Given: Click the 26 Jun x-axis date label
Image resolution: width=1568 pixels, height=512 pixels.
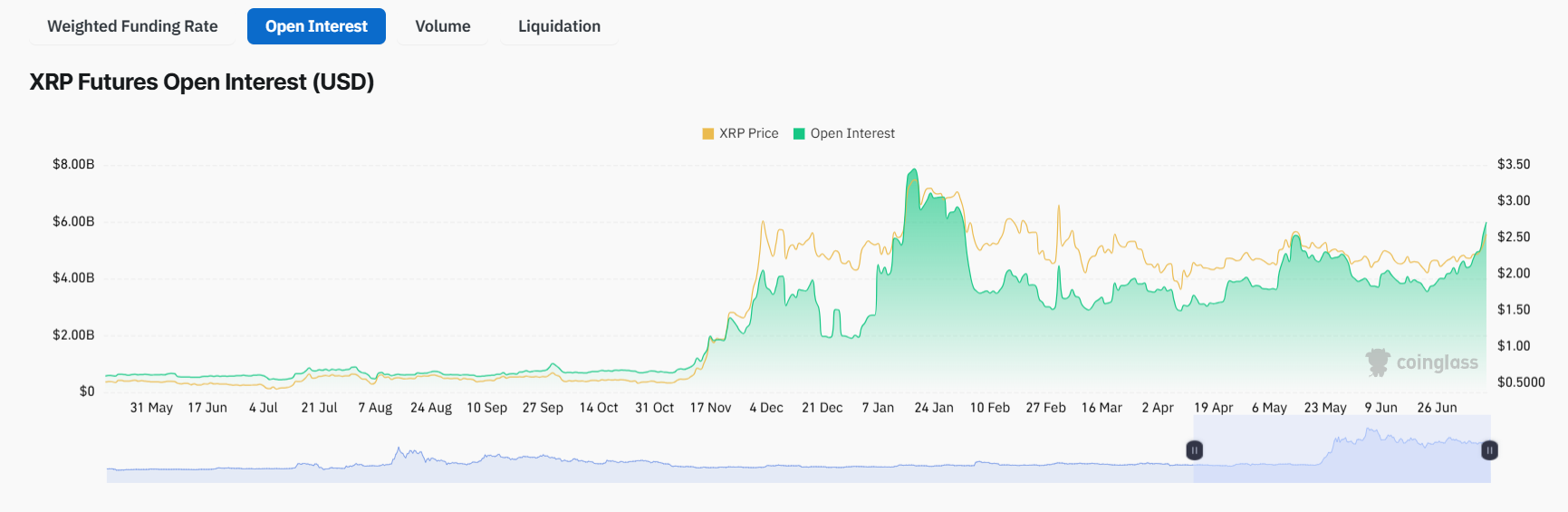Looking at the screenshot, I should click(x=1437, y=408).
